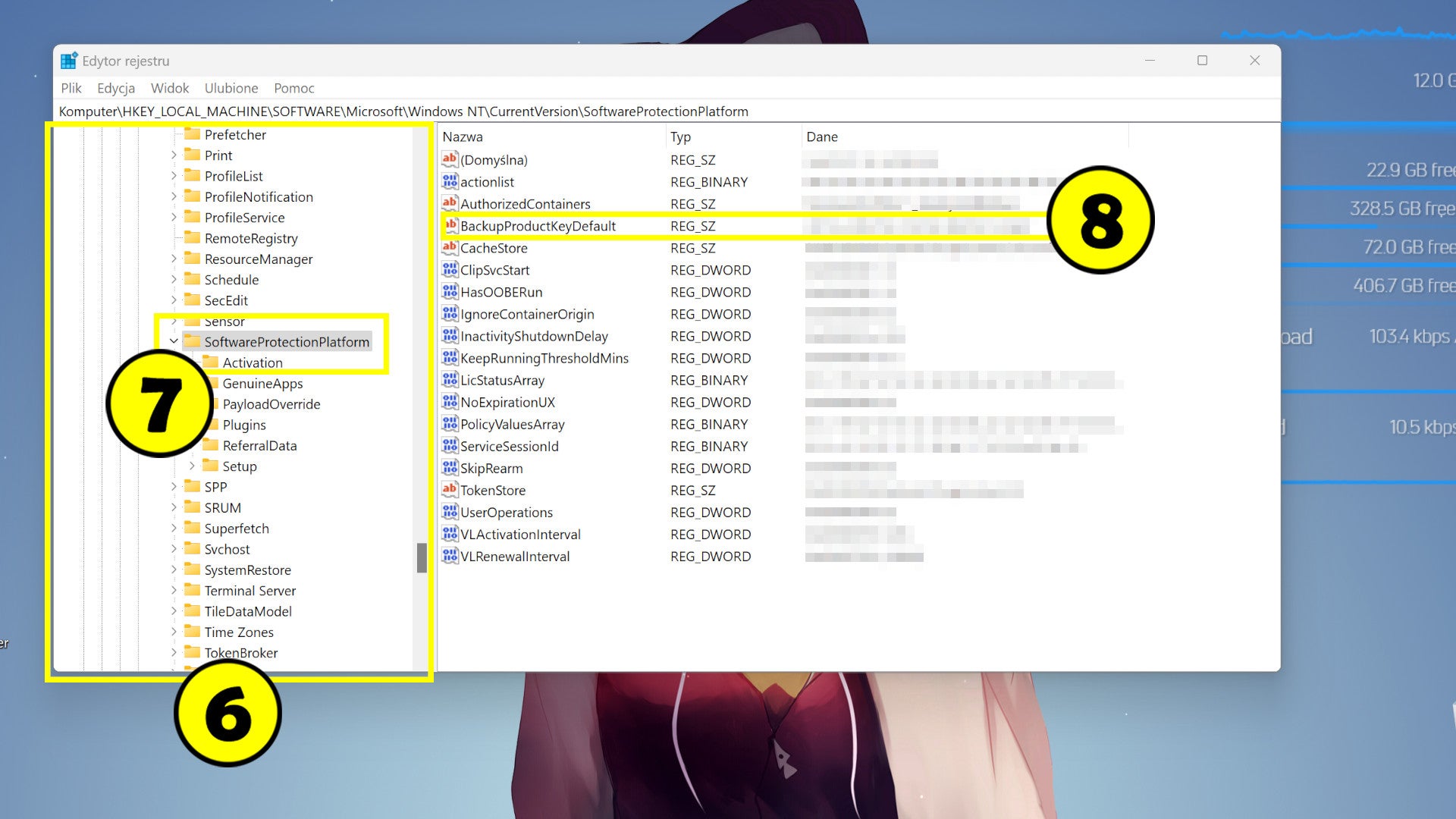Expand the Setup subkey
The width and height of the screenshot is (1456, 819).
(192, 466)
